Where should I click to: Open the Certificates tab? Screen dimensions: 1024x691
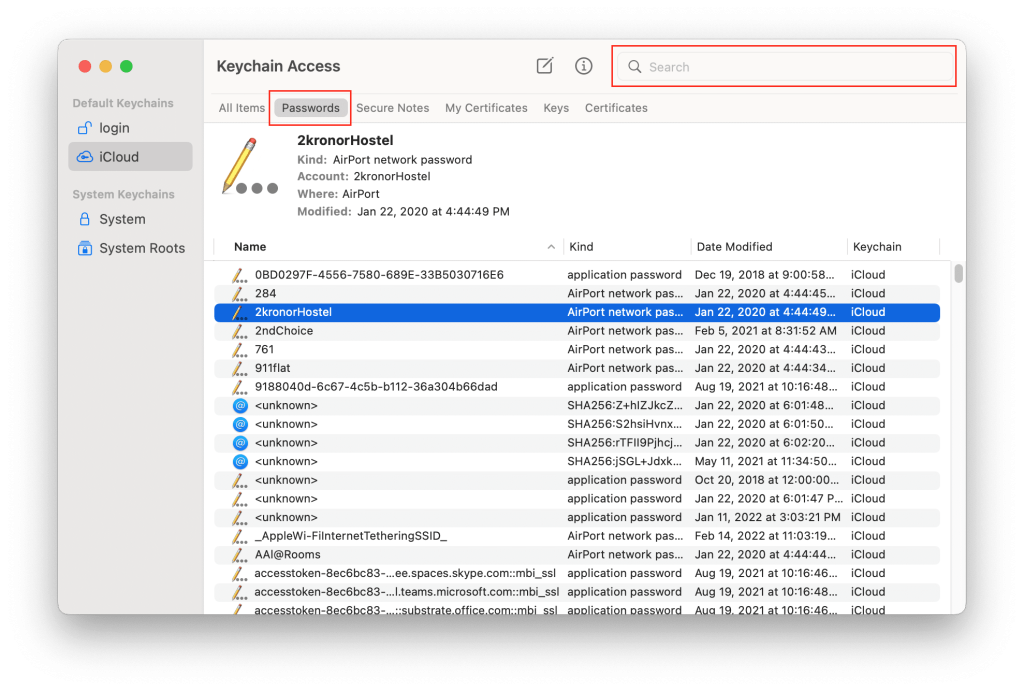616,108
